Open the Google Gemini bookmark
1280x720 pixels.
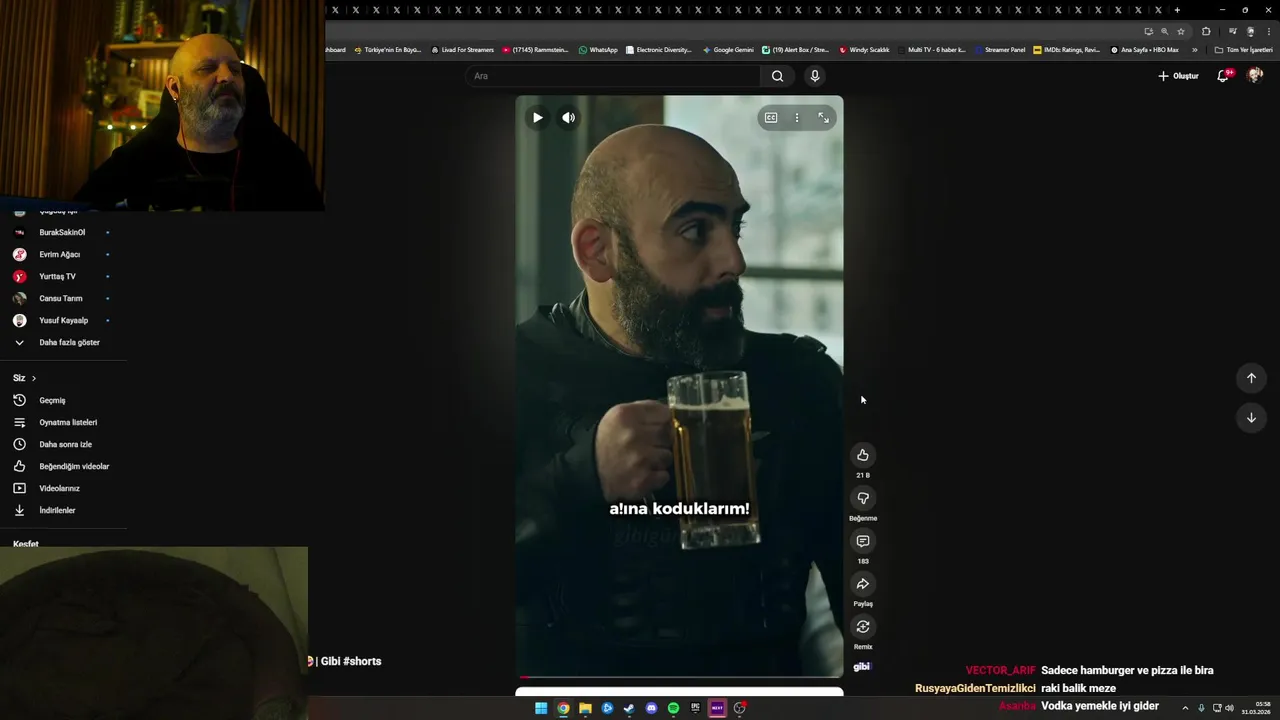[728, 49]
